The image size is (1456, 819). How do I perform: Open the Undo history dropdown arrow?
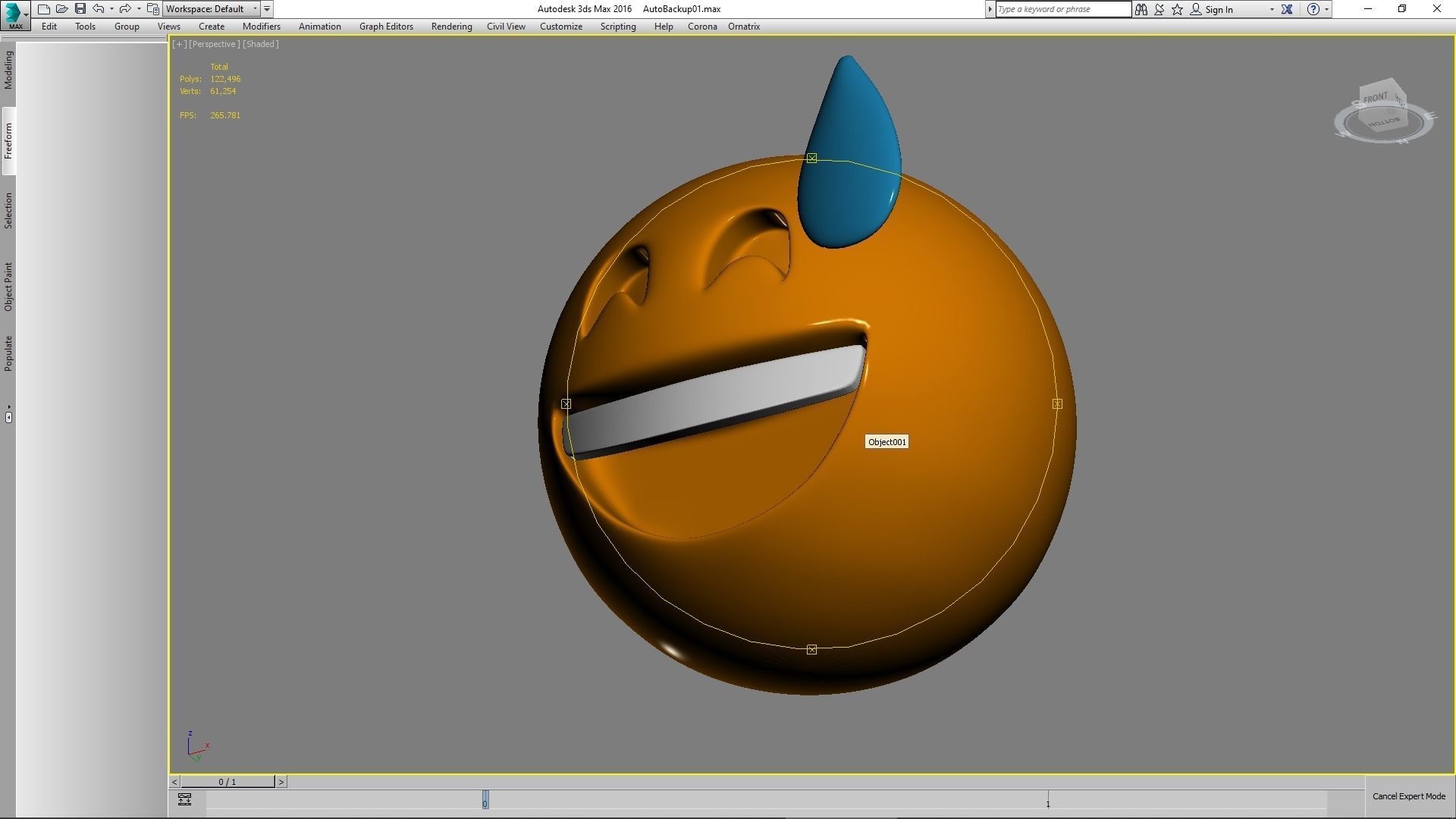click(111, 9)
